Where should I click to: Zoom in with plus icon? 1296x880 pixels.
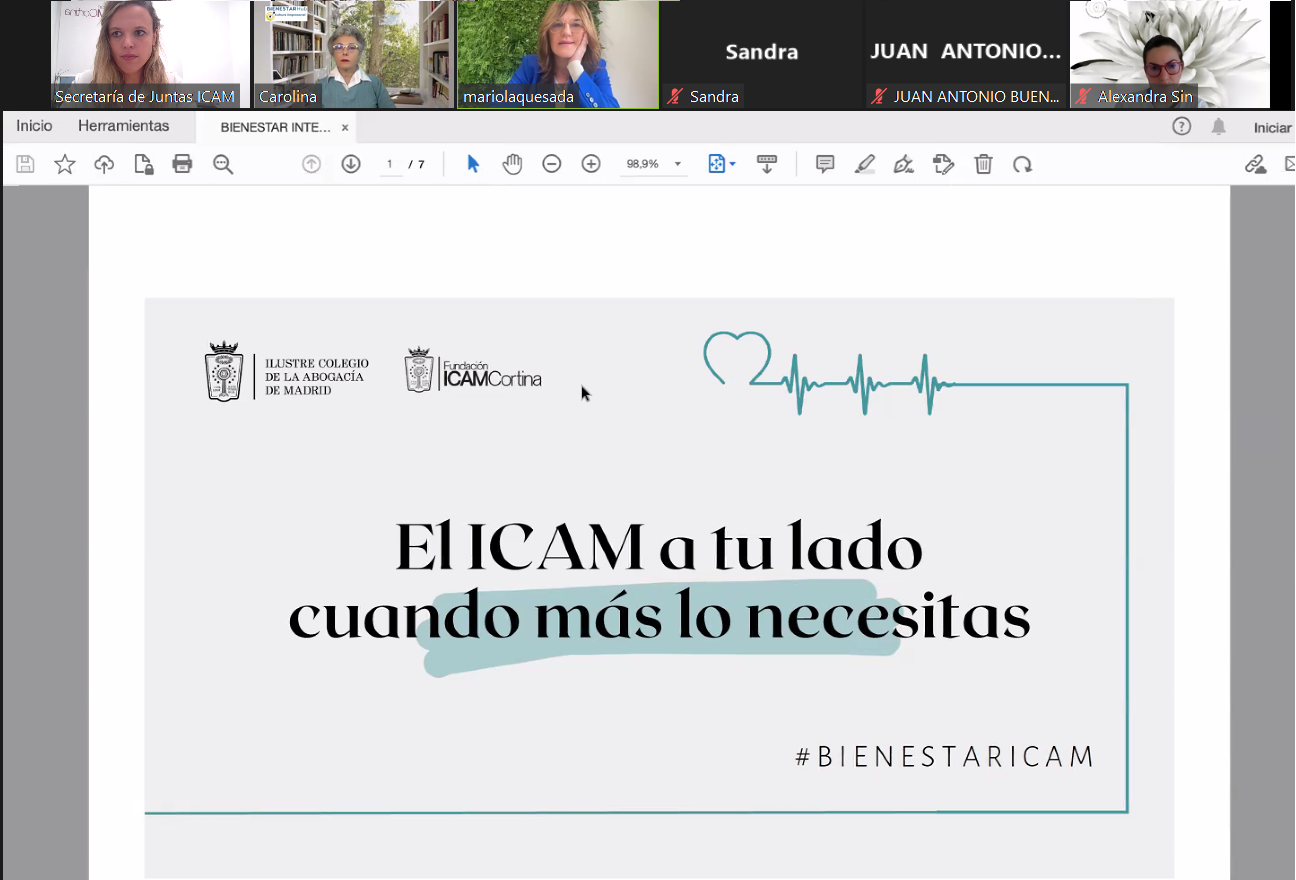tap(591, 164)
